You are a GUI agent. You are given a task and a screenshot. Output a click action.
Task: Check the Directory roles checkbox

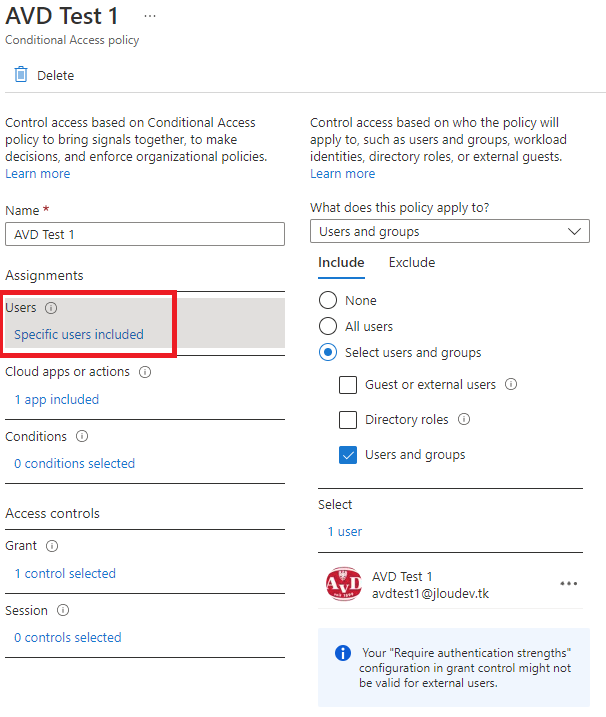tap(348, 420)
